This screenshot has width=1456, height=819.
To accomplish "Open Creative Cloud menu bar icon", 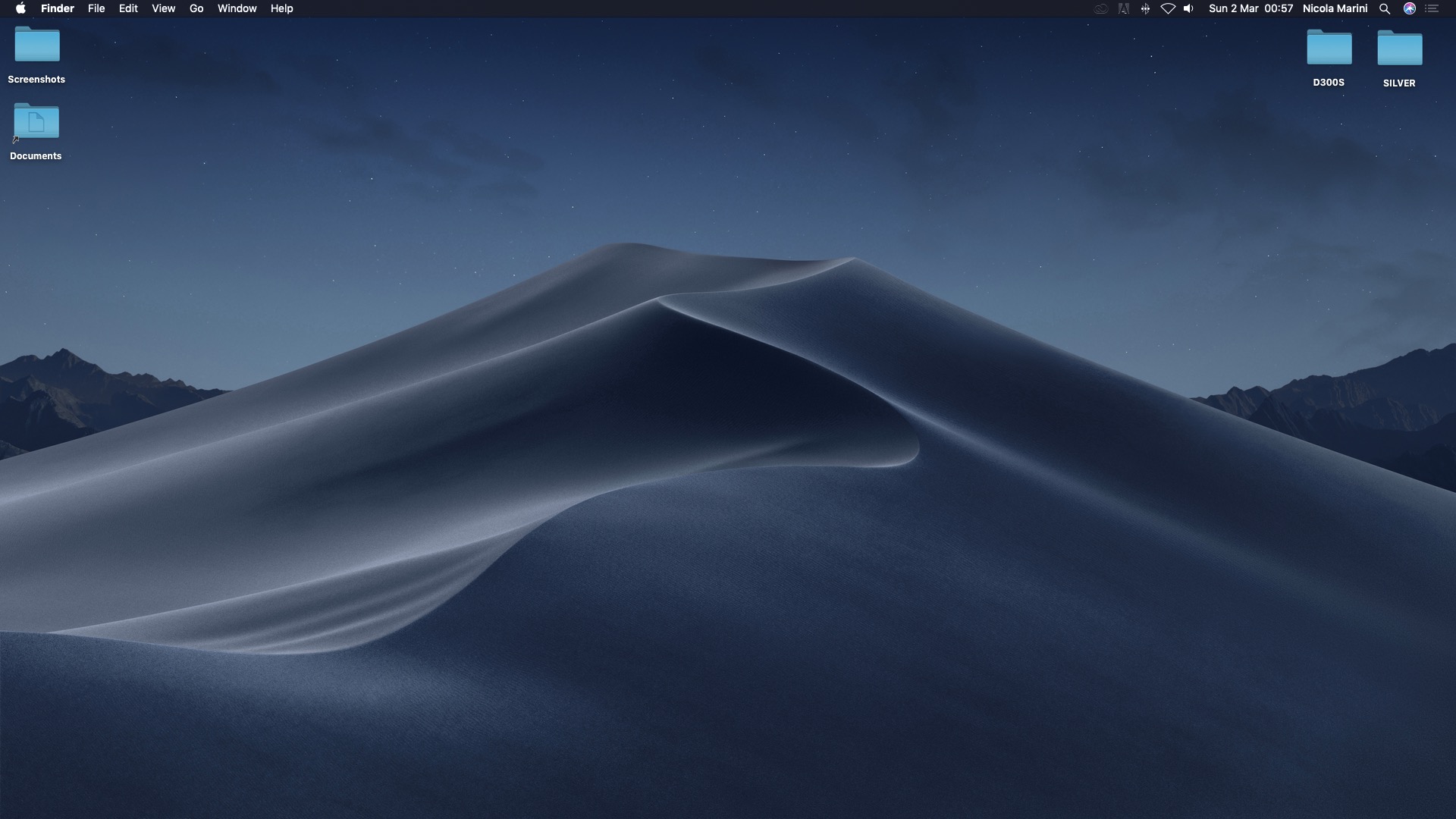I will [x=1101, y=8].
